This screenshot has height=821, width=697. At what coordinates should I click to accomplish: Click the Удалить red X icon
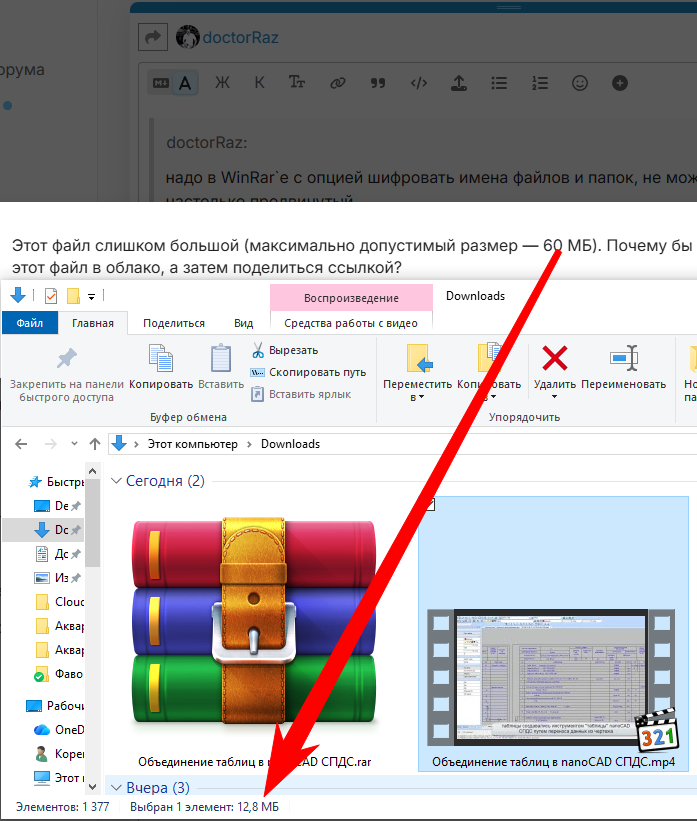tap(554, 359)
